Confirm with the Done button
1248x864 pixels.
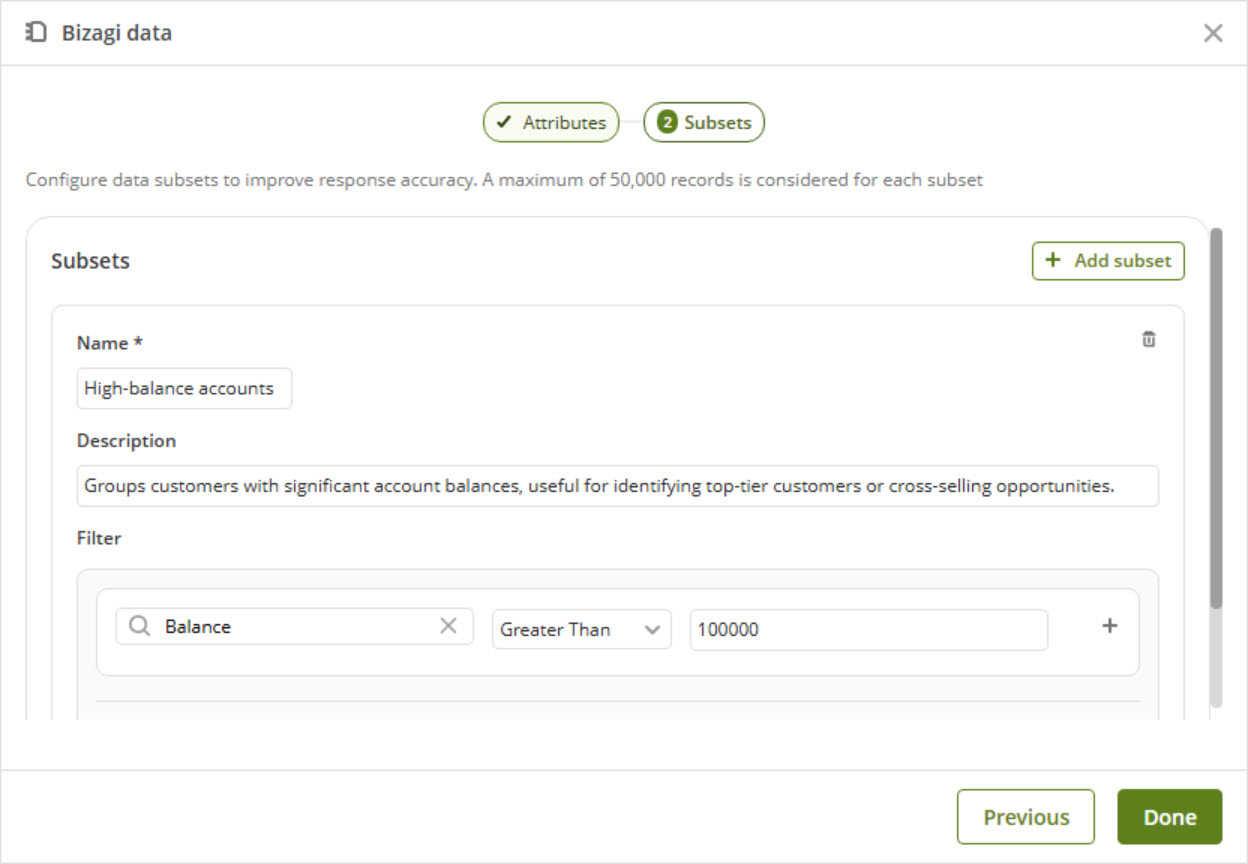pos(1169,817)
